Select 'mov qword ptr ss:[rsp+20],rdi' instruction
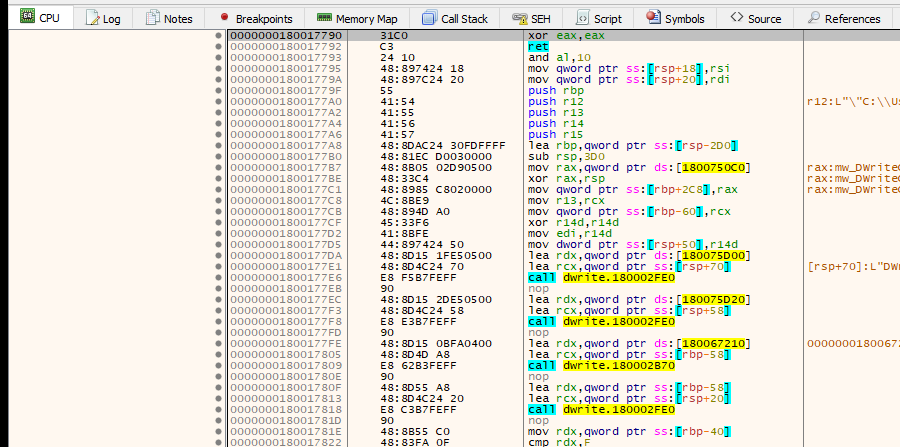Viewport: 900px width, 447px height. pos(628,80)
